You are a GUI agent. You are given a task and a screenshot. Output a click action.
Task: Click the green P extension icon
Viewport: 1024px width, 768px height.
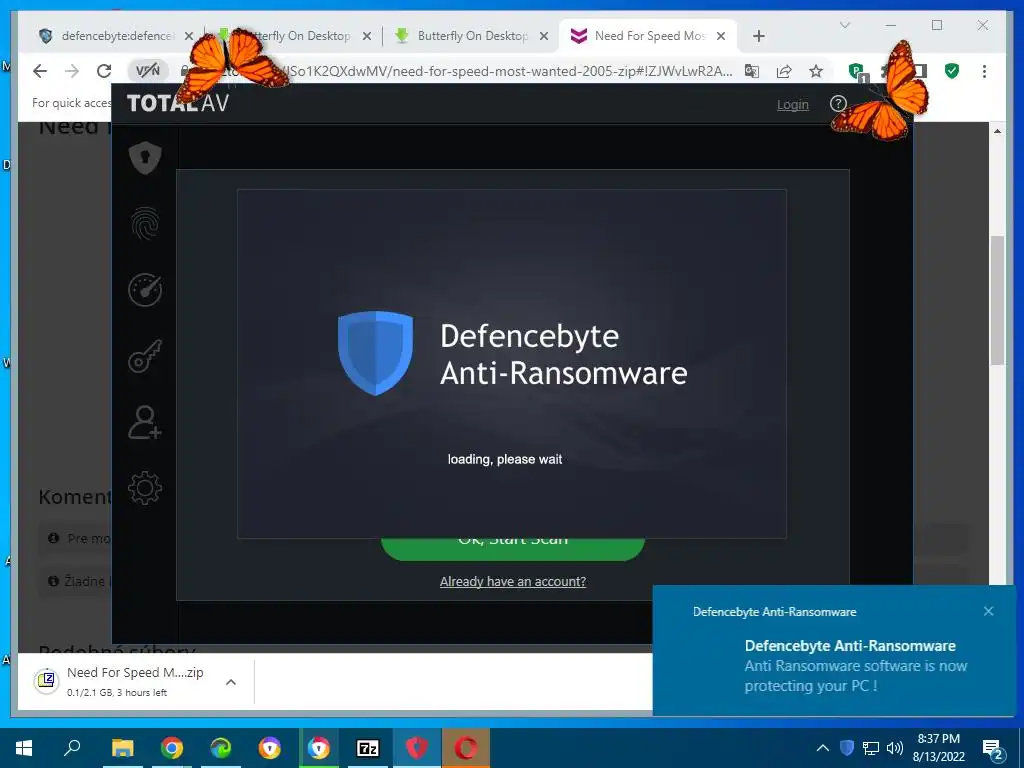coord(857,71)
